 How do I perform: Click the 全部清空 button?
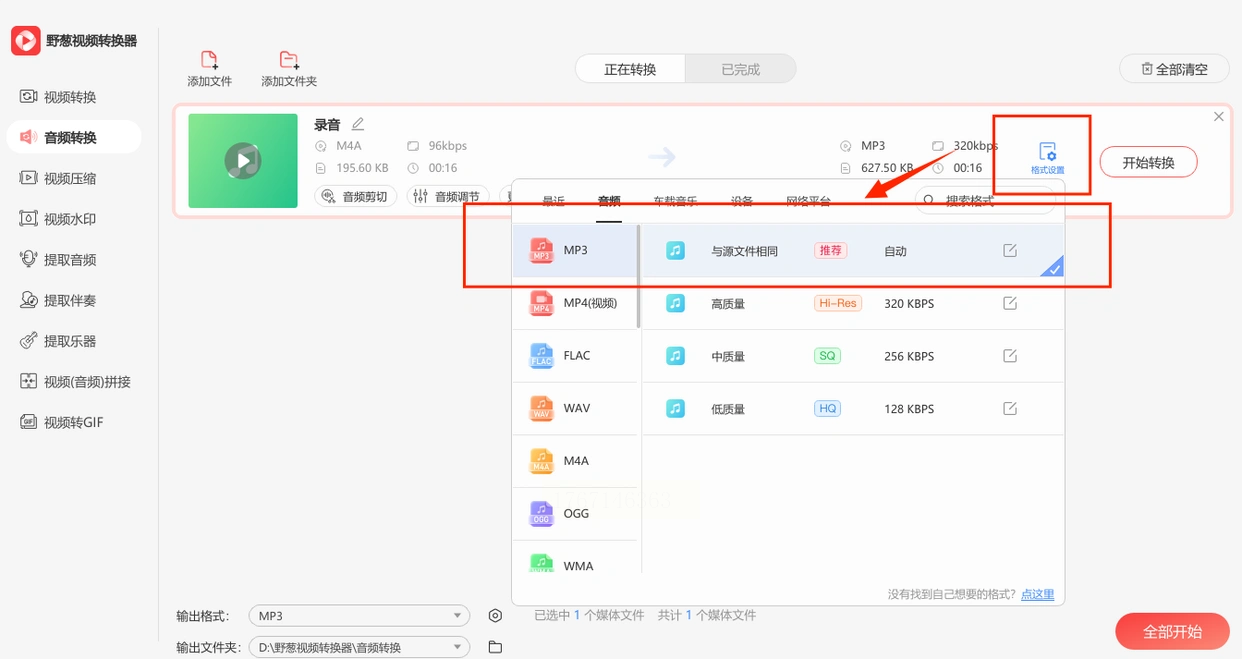point(1174,69)
